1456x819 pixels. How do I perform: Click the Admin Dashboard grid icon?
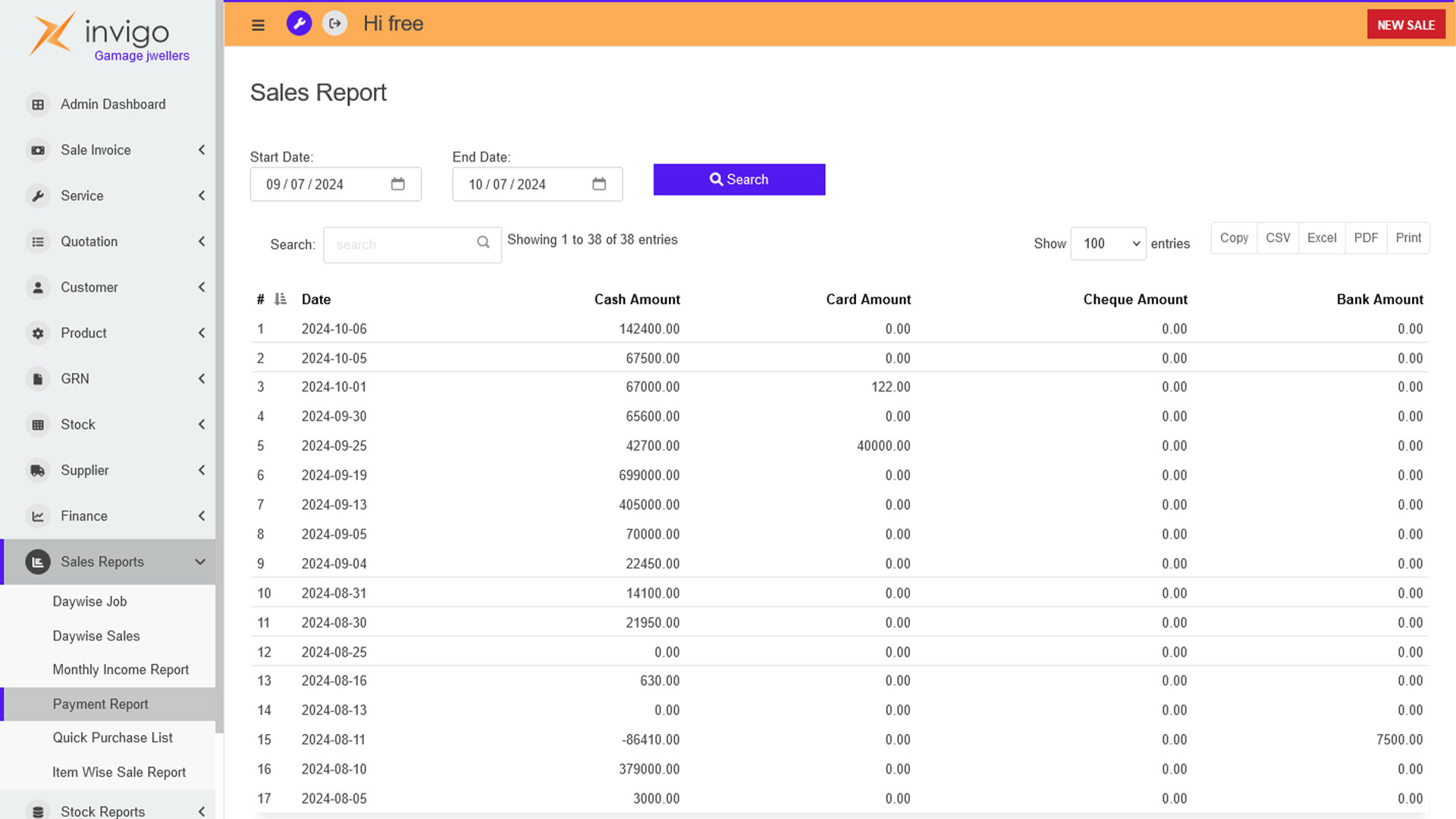(x=38, y=105)
